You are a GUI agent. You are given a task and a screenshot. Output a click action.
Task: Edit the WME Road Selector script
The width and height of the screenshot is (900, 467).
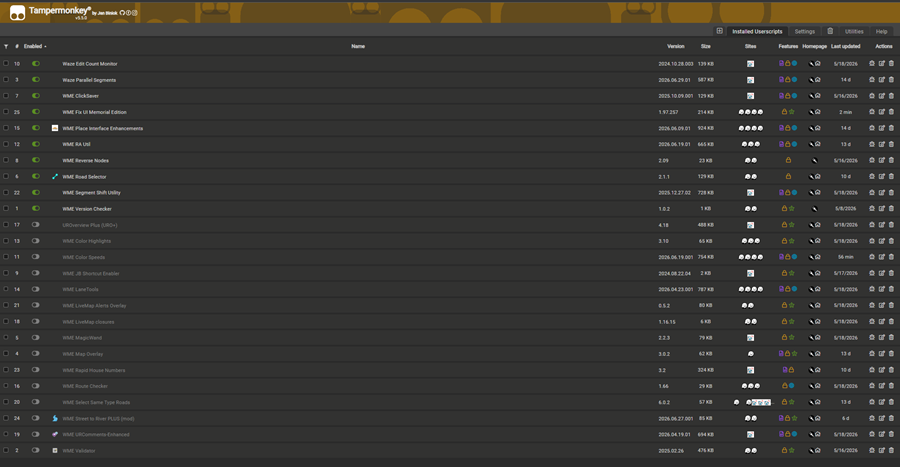(x=882, y=176)
